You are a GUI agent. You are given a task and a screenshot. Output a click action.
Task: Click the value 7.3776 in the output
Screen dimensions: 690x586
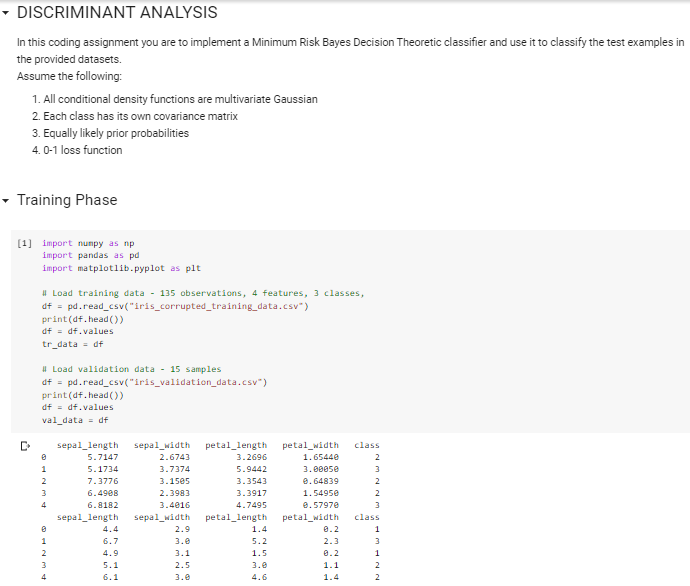(x=103, y=481)
